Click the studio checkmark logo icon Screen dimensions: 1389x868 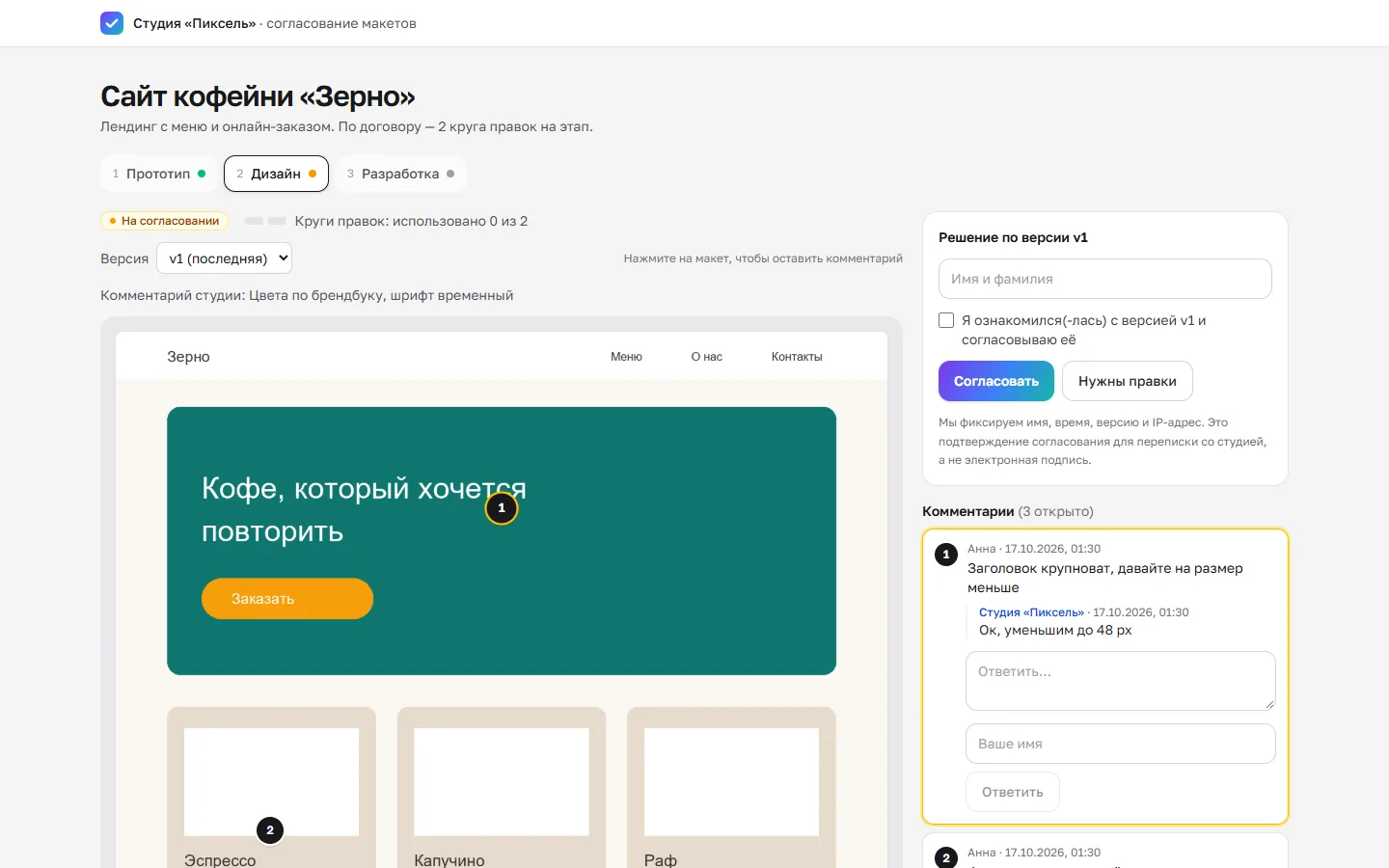[112, 23]
